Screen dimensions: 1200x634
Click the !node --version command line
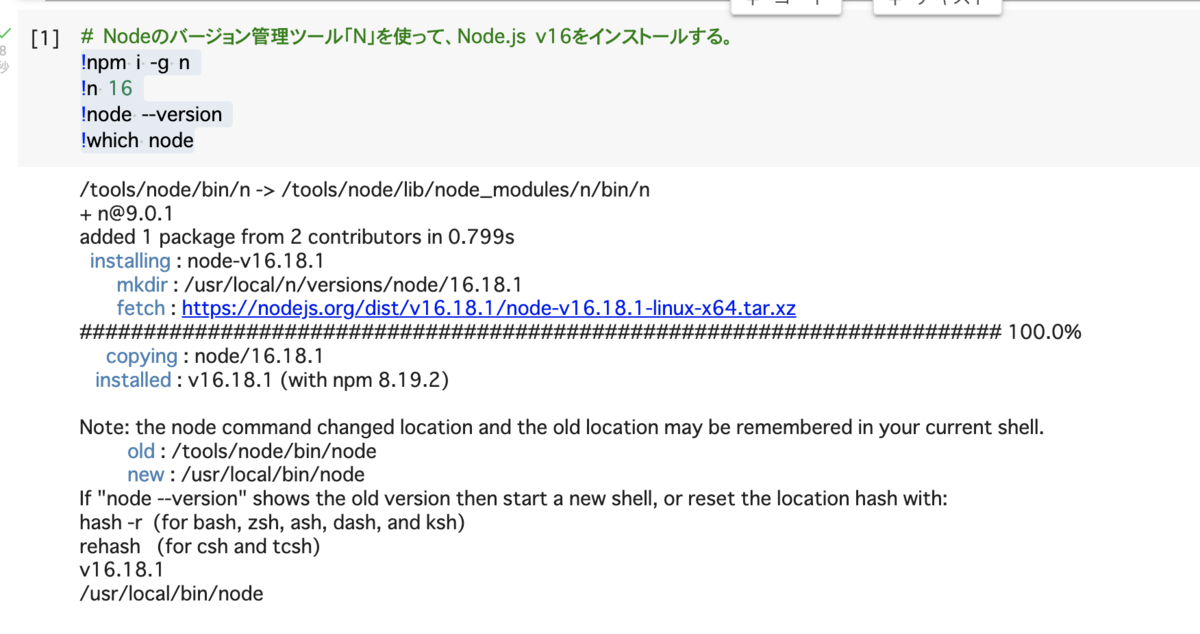[150, 114]
